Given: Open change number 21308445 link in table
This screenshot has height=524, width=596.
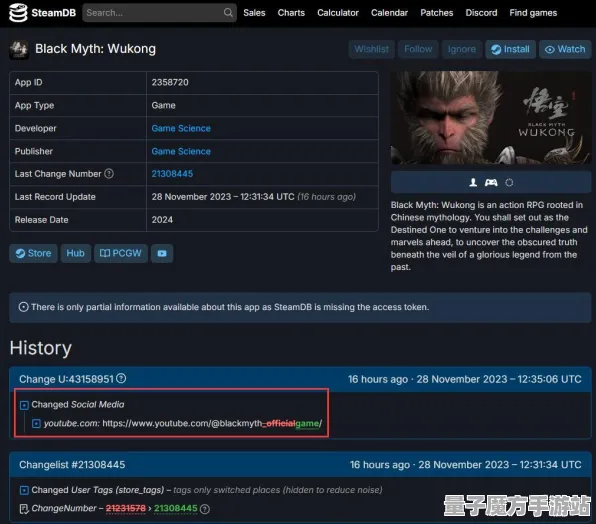Looking at the screenshot, I should (172, 174).
